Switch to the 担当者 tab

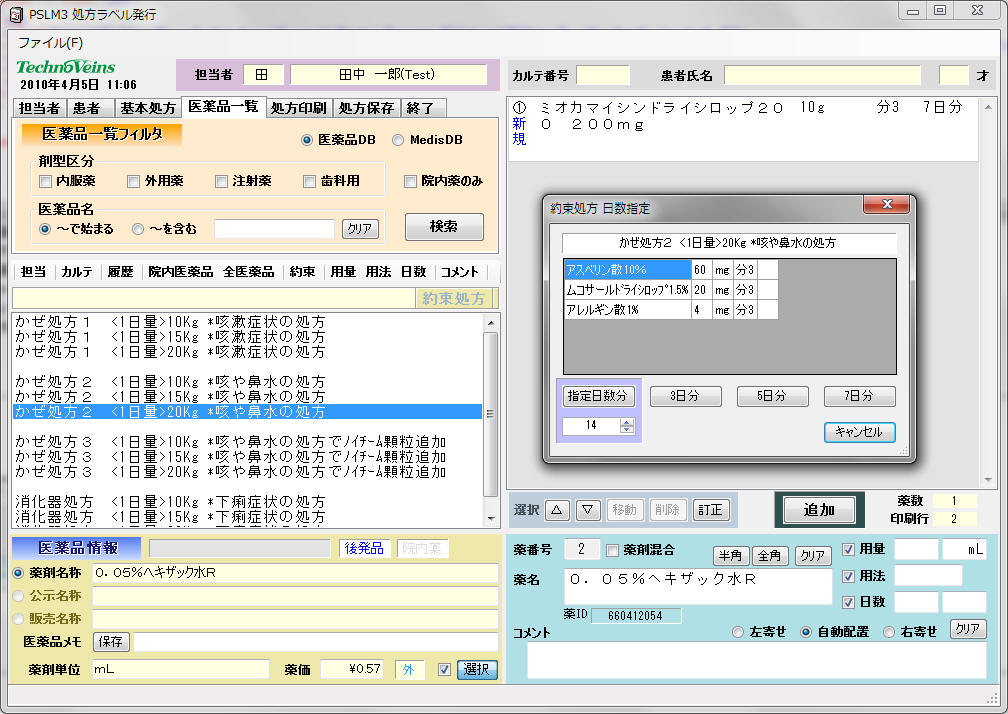[39, 108]
